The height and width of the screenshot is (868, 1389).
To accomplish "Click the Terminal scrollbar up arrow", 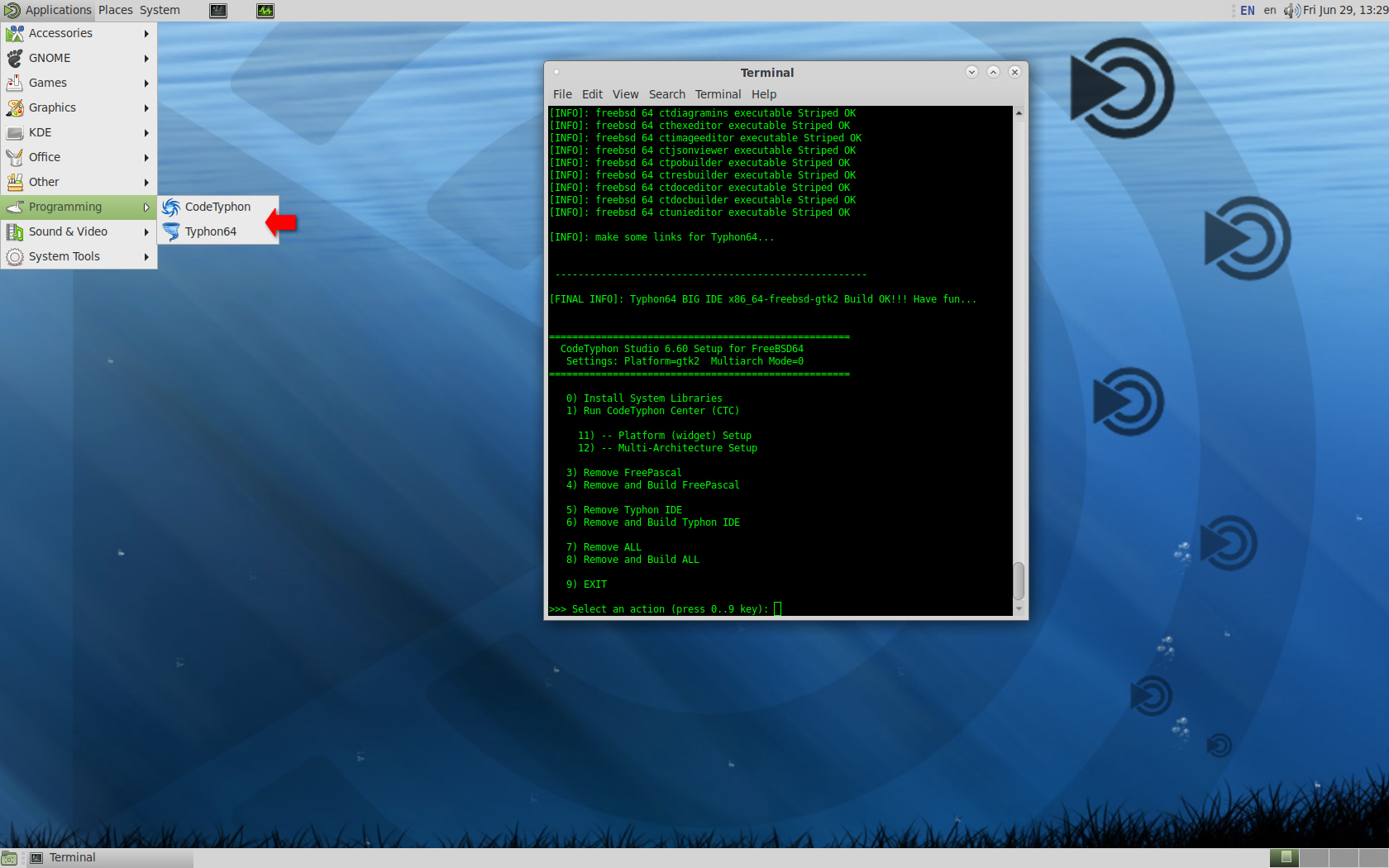I will click(1019, 112).
